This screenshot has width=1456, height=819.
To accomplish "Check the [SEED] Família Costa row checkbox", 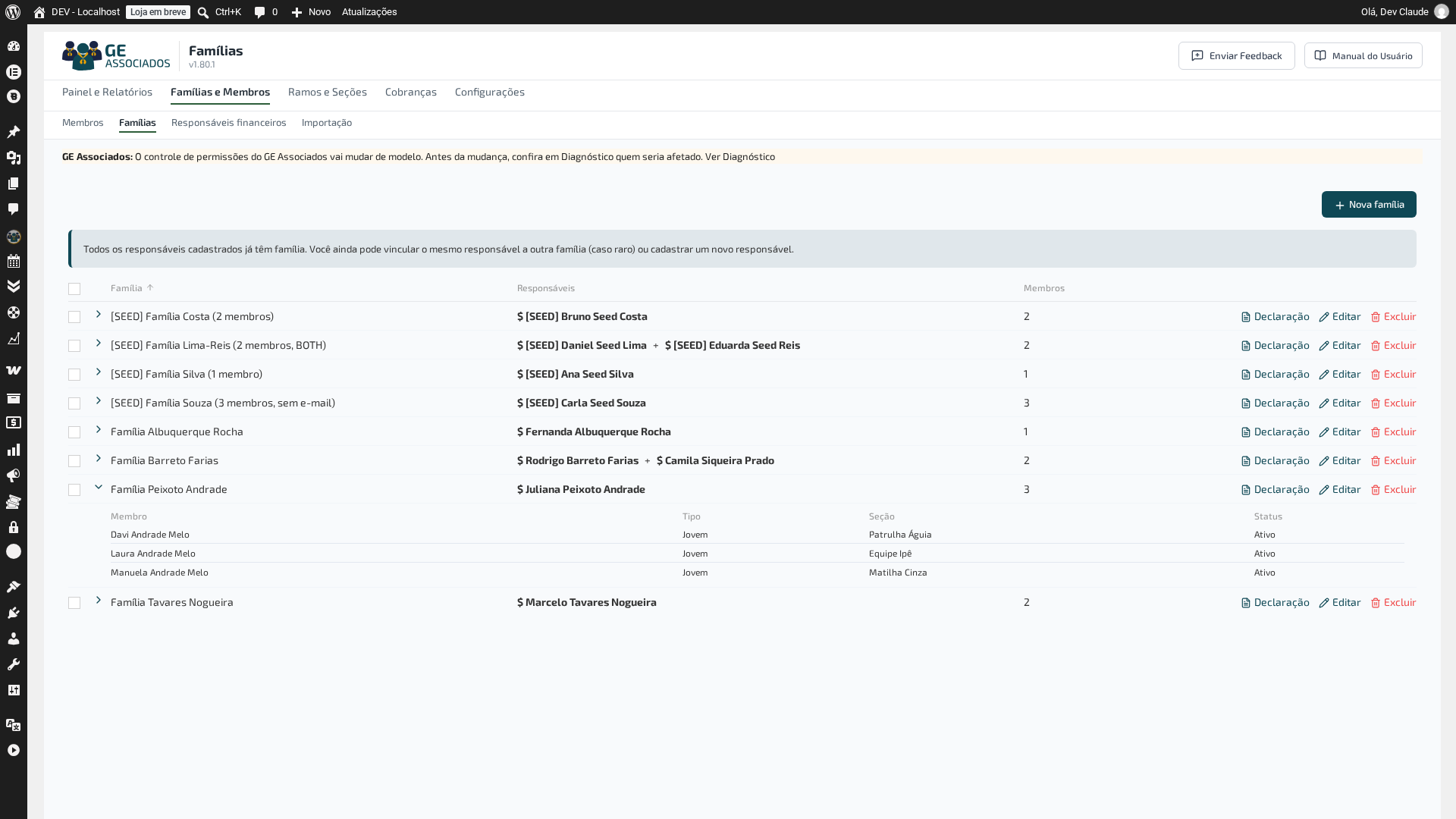I will coord(74,317).
